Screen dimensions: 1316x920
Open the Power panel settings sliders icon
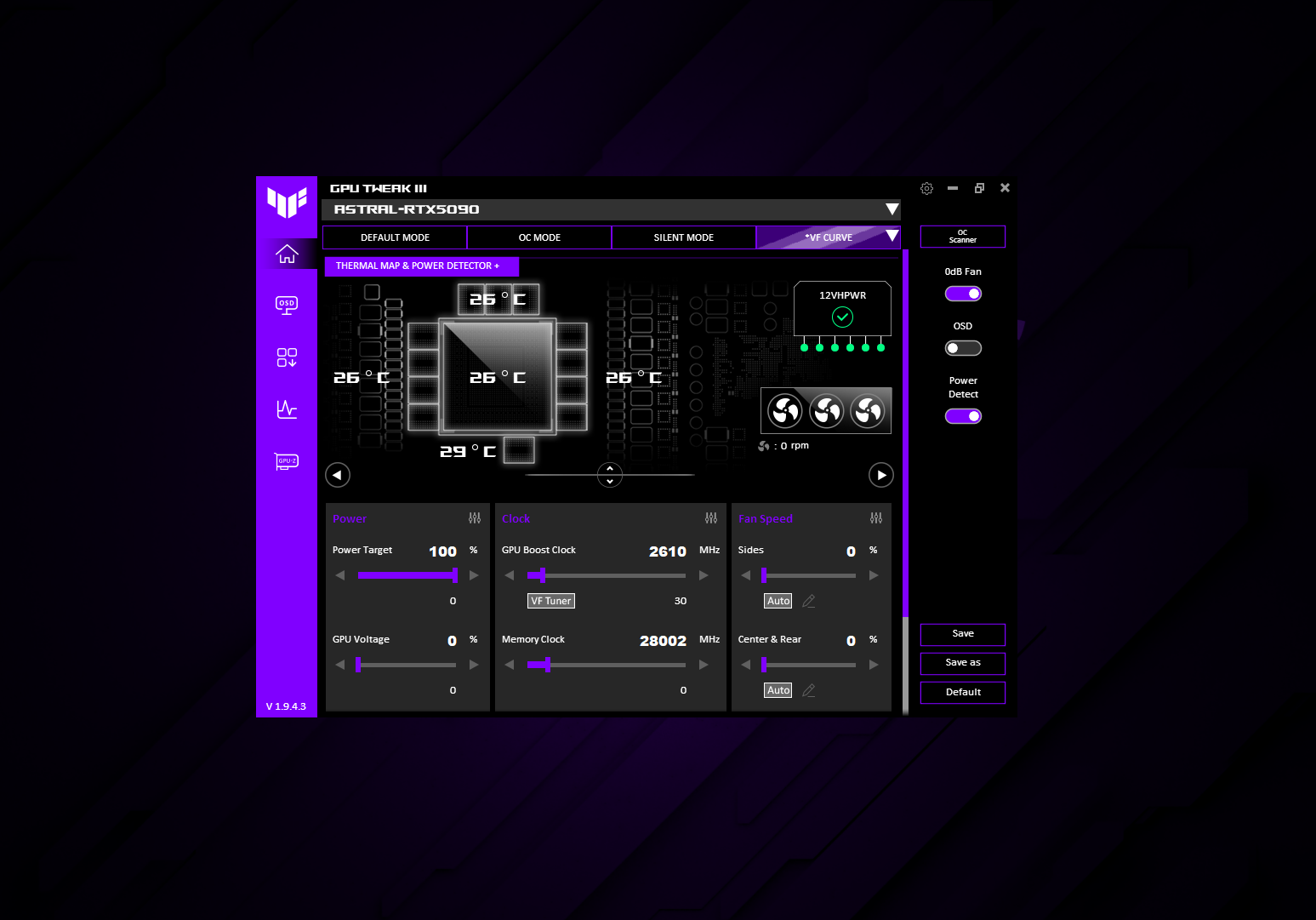tap(475, 518)
